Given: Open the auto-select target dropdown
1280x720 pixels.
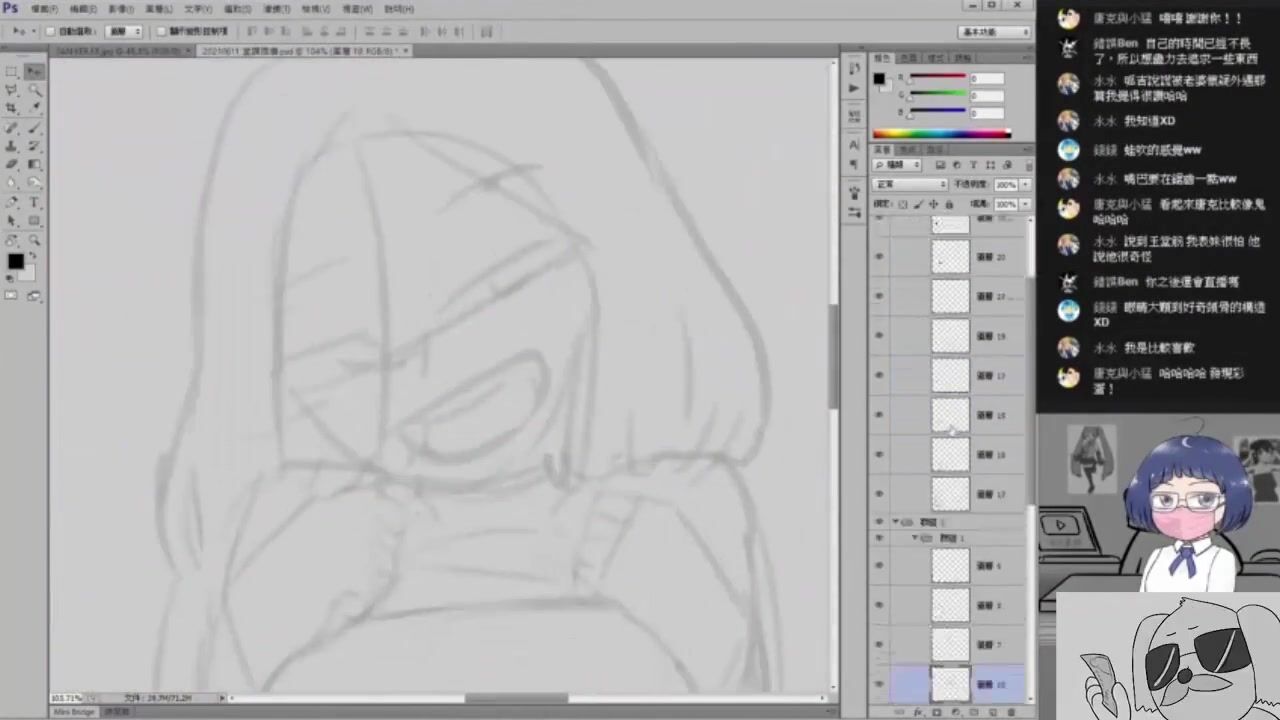Looking at the screenshot, I should (x=124, y=32).
